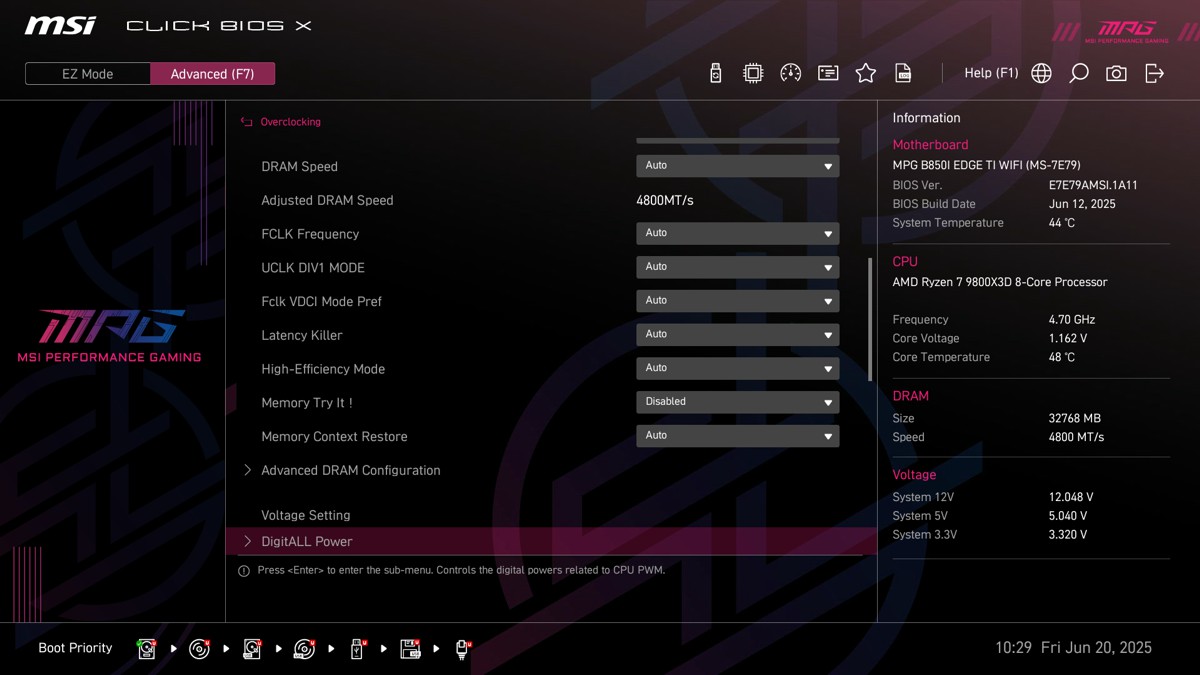The image size is (1200, 675).
Task: Switch to EZ Mode
Action: 88,74
